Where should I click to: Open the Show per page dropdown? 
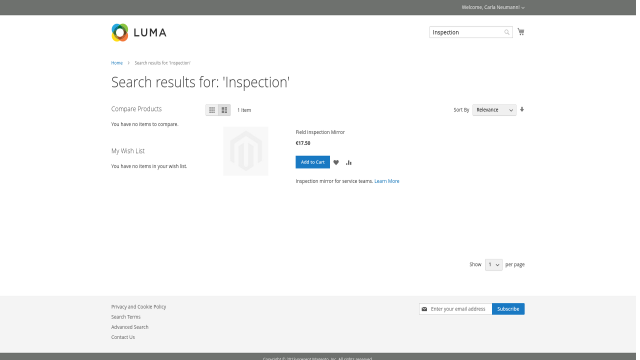pyautogui.click(x=493, y=264)
